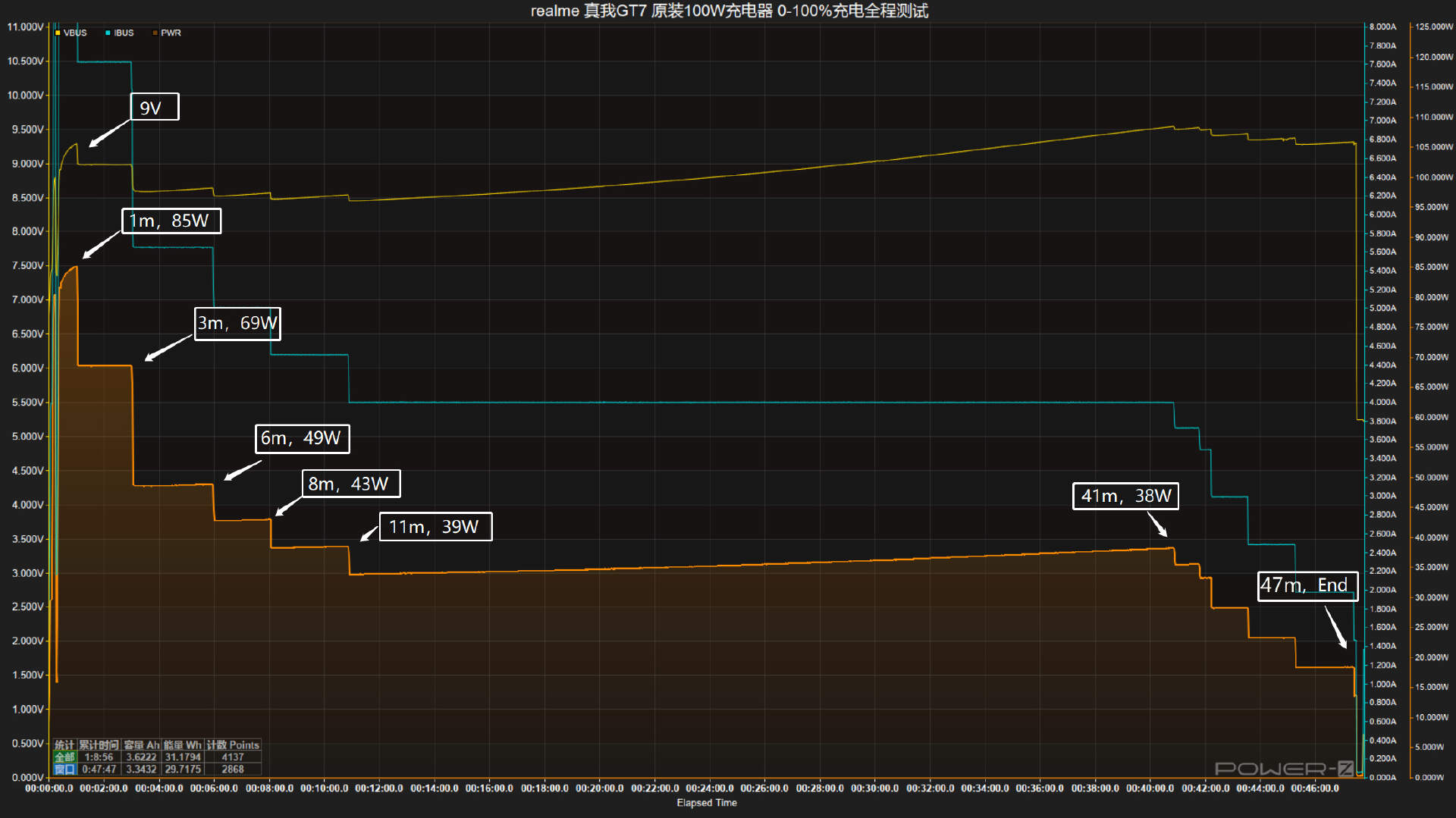Click the yellow VBUS legend color square
1456x818 pixels.
pyautogui.click(x=58, y=33)
